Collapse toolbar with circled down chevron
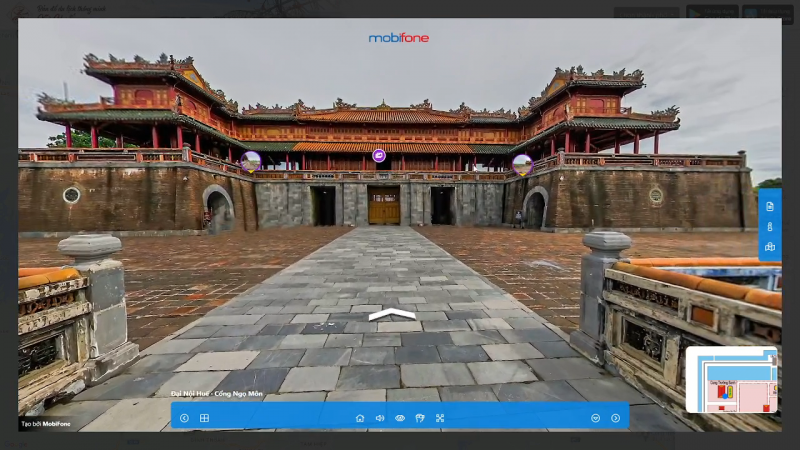This screenshot has height=450, width=800. click(x=595, y=418)
